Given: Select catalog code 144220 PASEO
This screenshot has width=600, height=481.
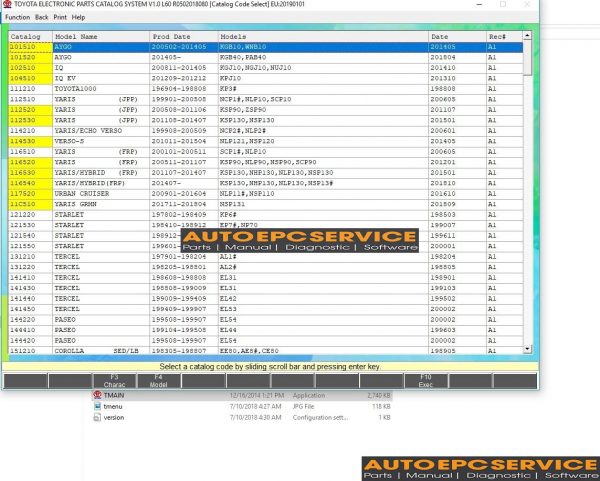Looking at the screenshot, I should coord(30,319).
